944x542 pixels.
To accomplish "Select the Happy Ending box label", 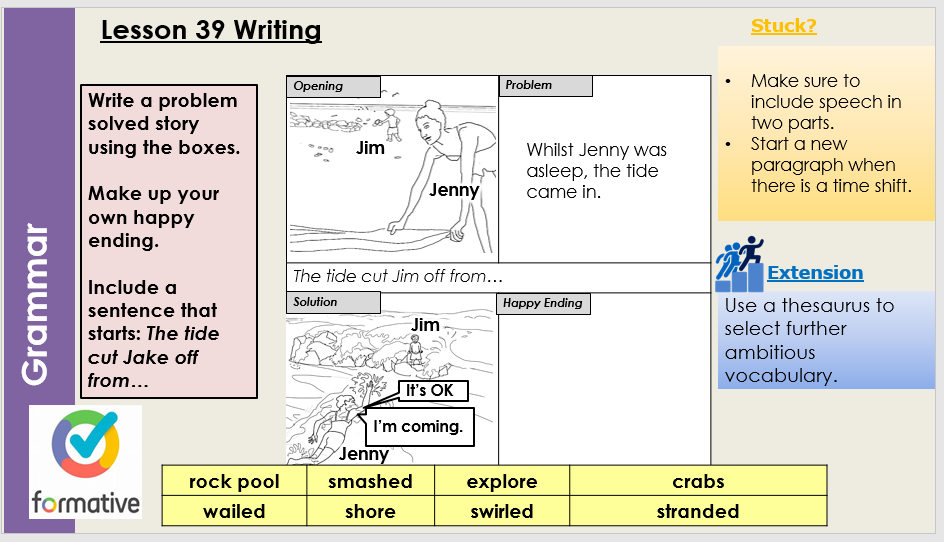I will coord(543,302).
